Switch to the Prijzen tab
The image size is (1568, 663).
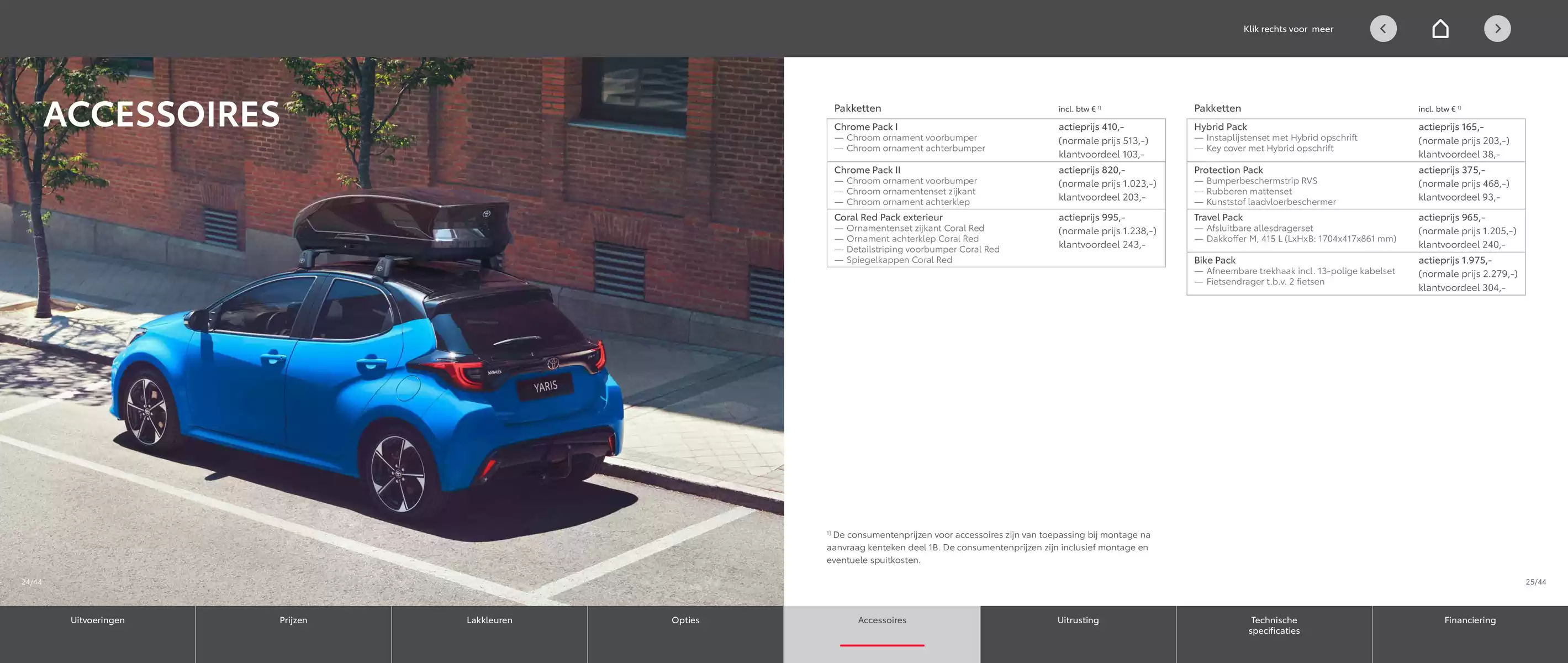click(x=293, y=634)
